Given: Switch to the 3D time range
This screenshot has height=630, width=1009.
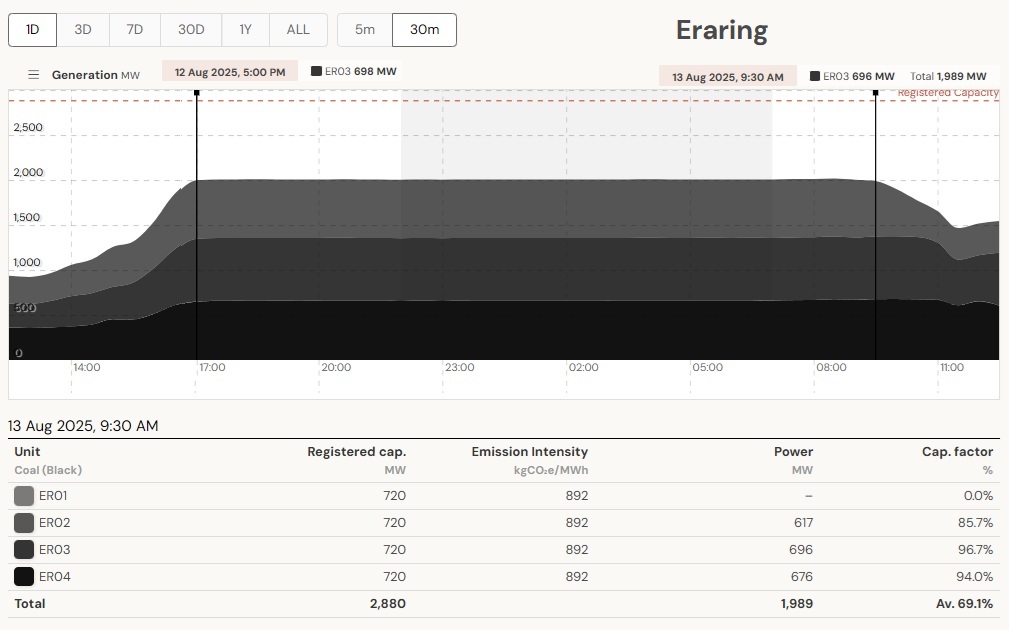Looking at the screenshot, I should (83, 30).
